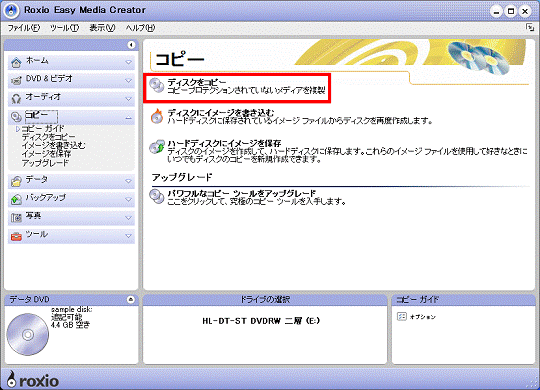
Task: Collapse the データ DVD panel arrow button
Action: [131, 299]
